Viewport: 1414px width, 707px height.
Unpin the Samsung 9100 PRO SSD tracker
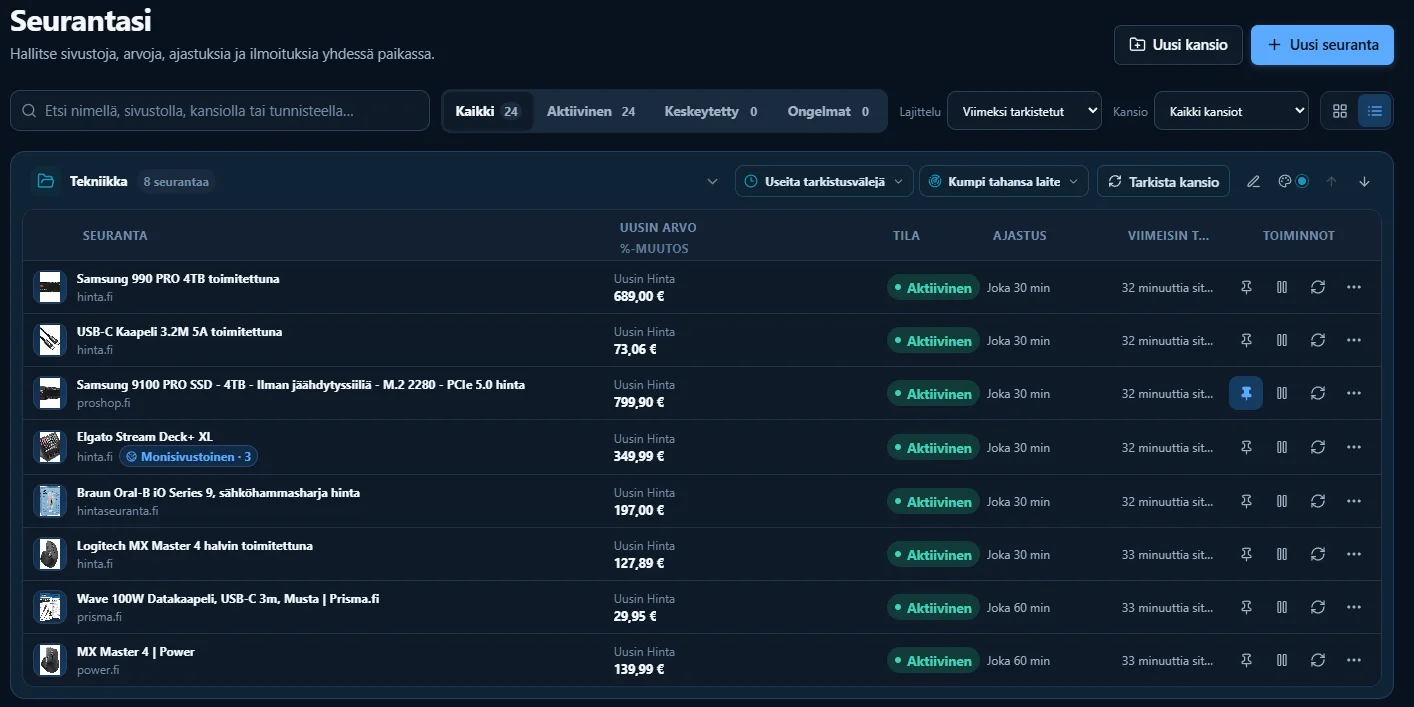(1246, 393)
